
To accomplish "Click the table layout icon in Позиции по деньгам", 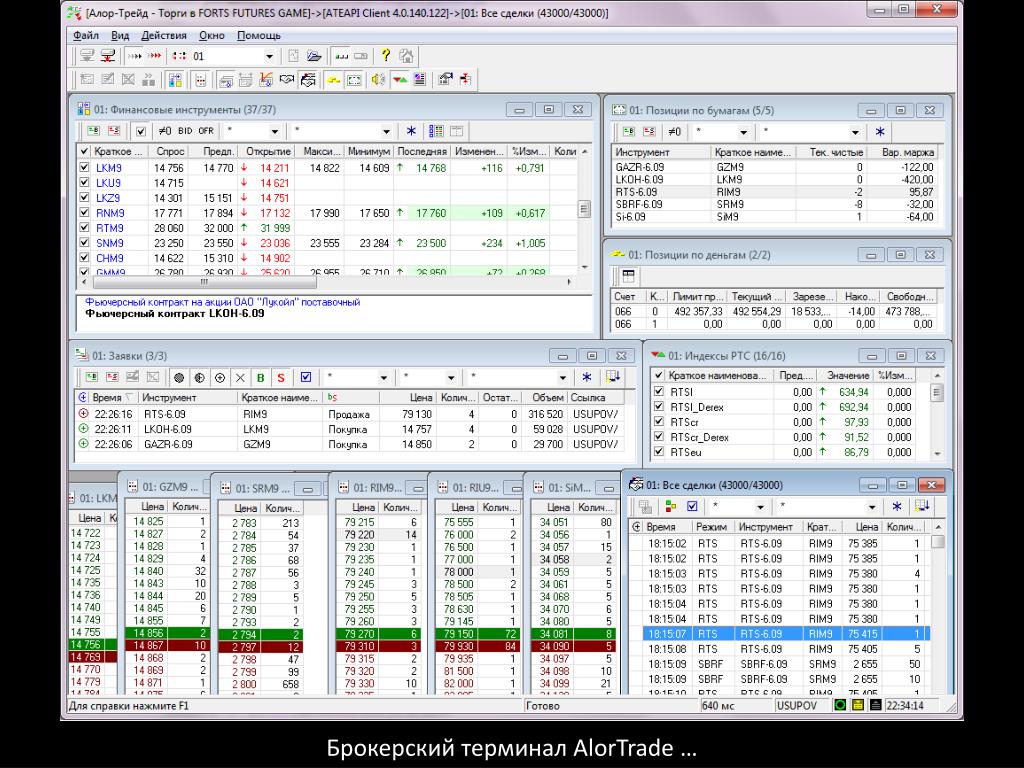I will (628, 276).
